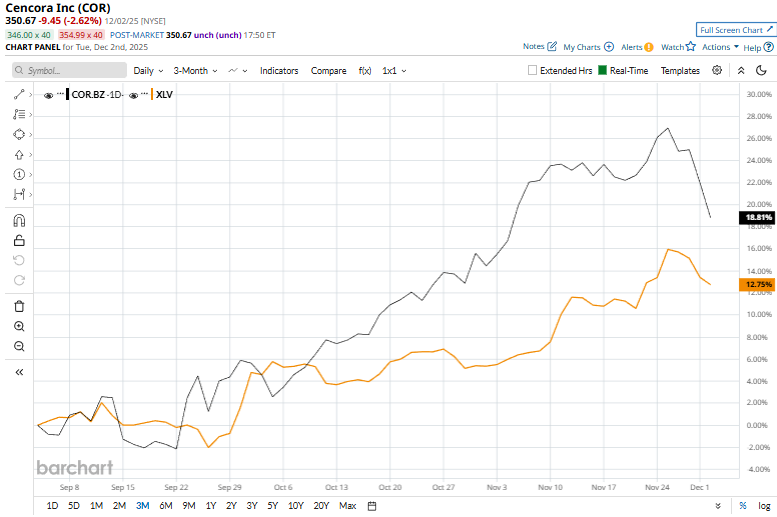This screenshot has width=777, height=517.
Task: Open the My Charts link
Action: tap(582, 47)
